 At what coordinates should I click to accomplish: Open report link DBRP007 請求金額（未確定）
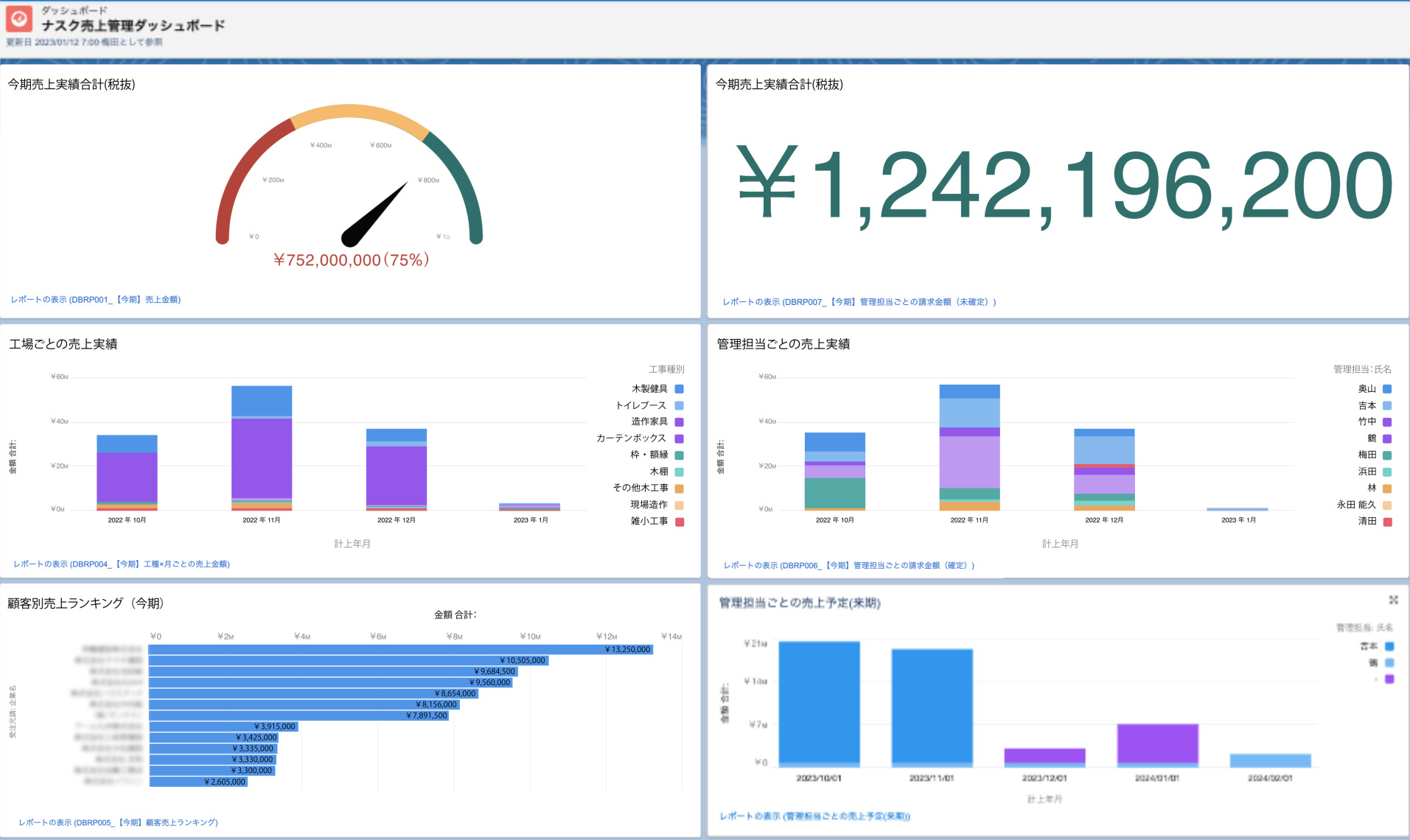pos(859,301)
